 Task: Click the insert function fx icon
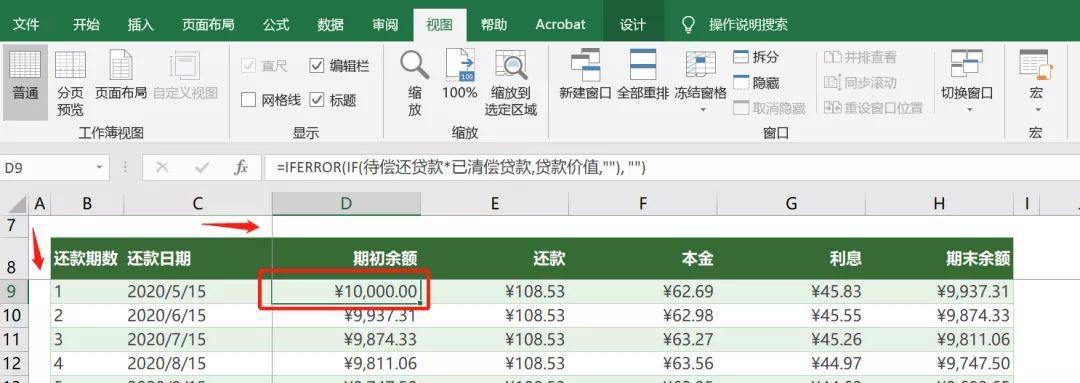pyautogui.click(x=241, y=167)
